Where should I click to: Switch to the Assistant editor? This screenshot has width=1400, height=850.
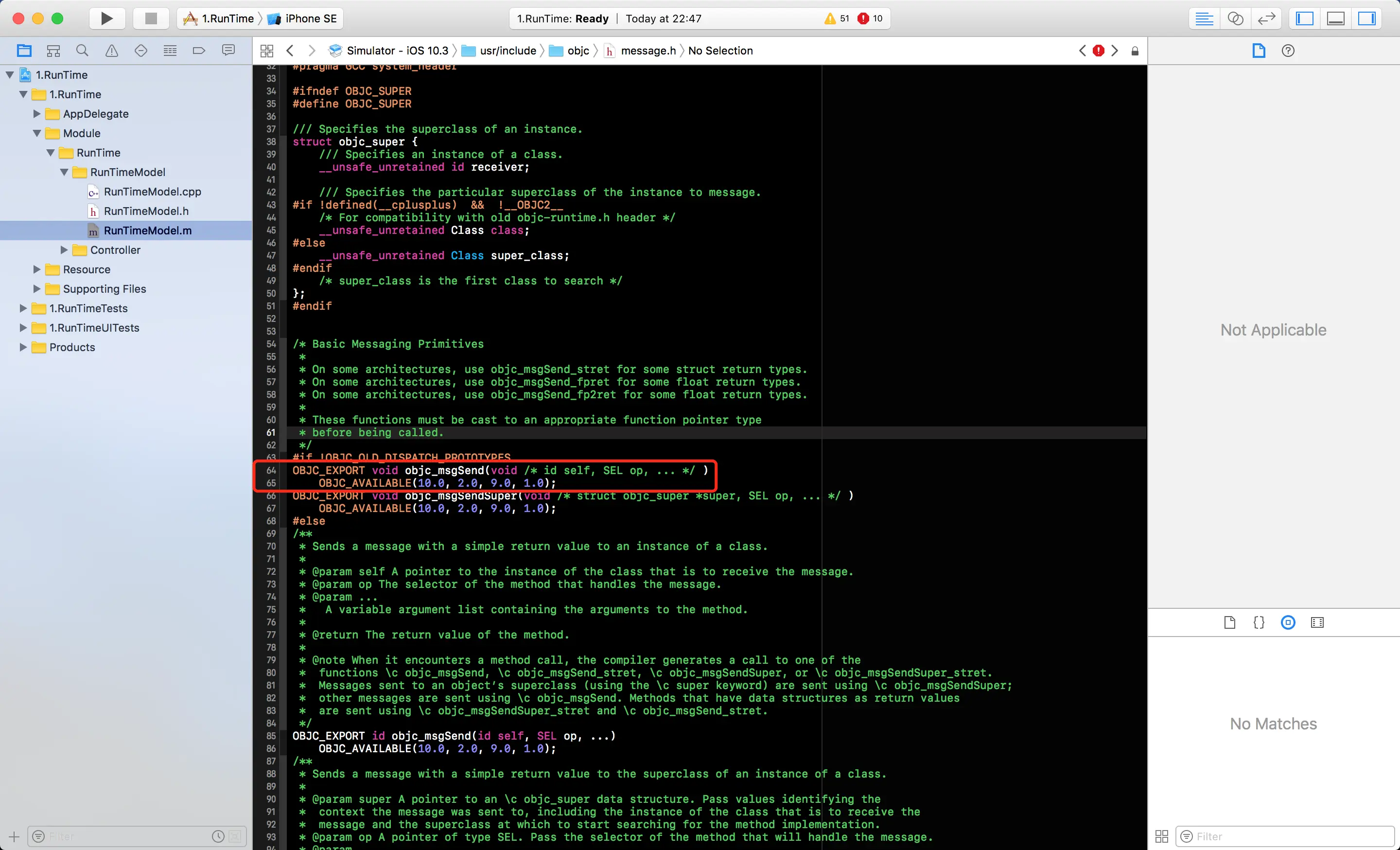tap(1235, 19)
